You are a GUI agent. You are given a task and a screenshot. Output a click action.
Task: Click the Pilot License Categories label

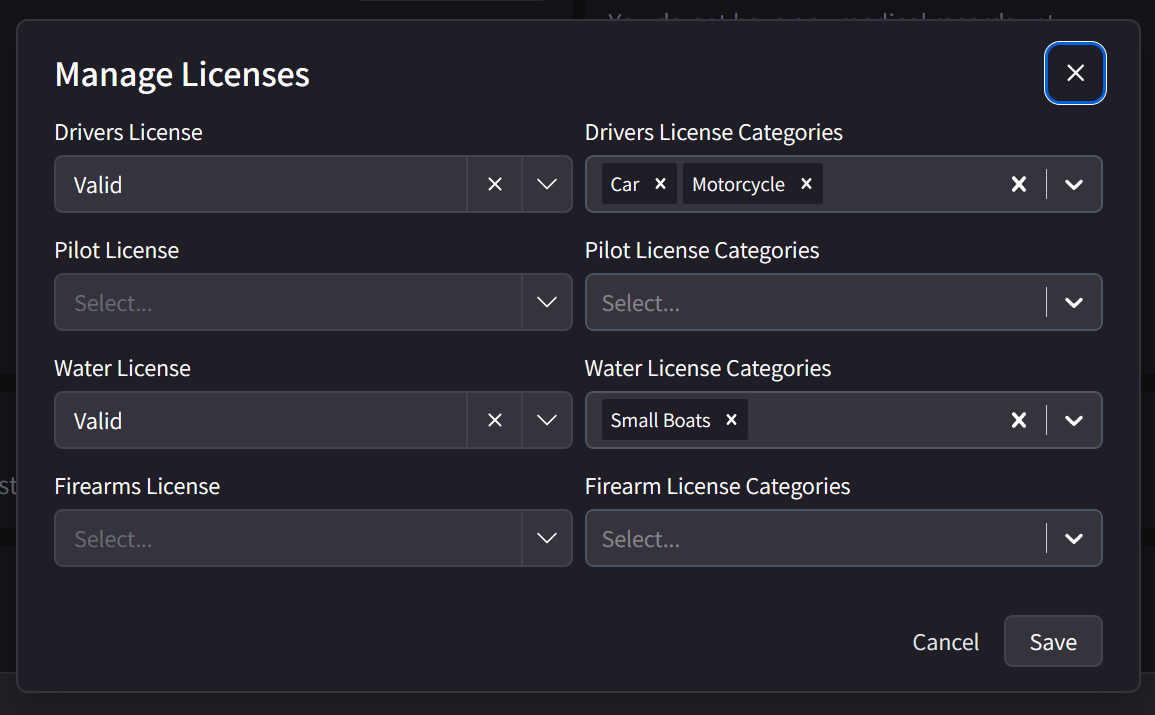tap(701, 250)
